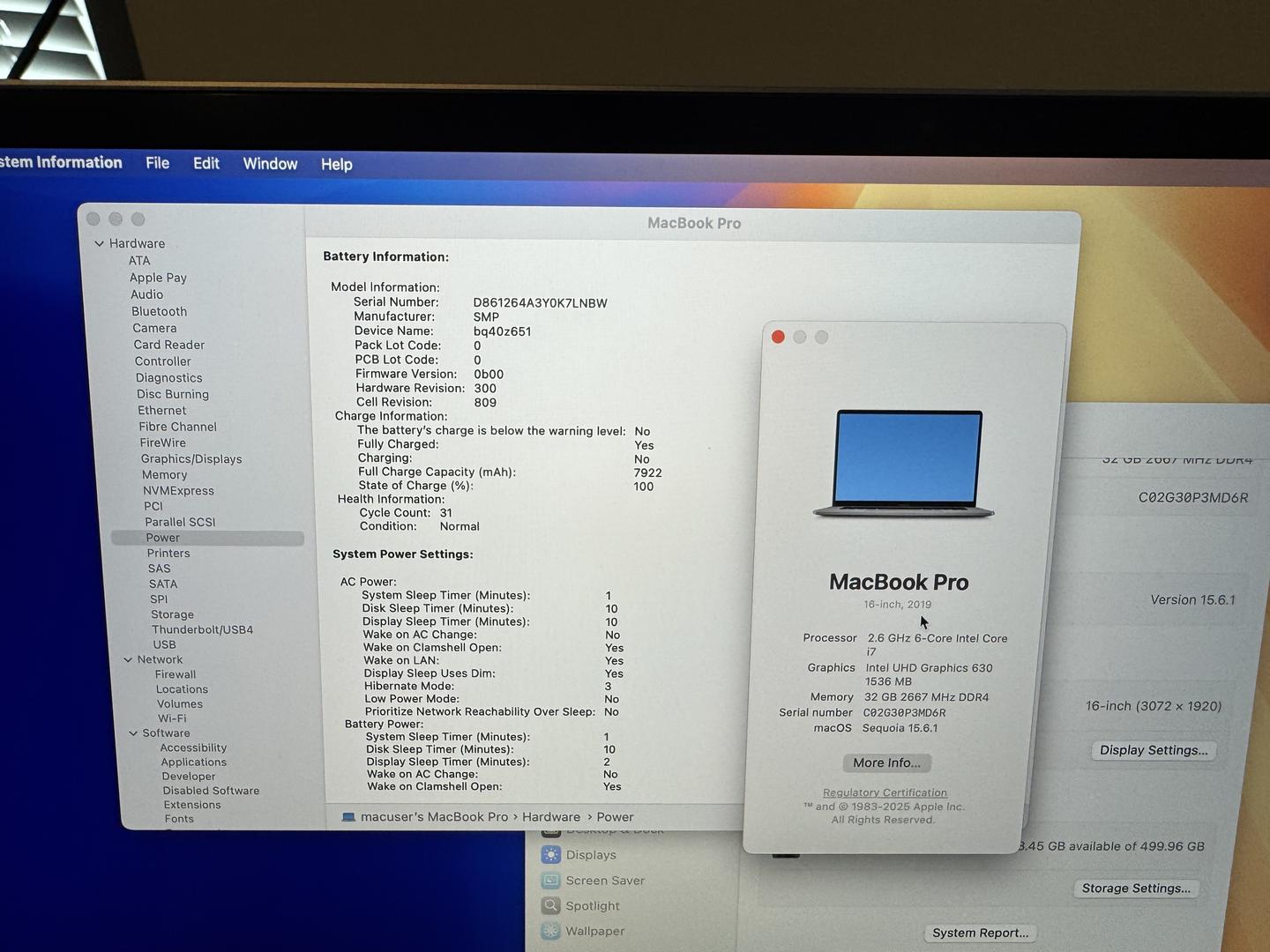Select Storage in the sidebar

[172, 614]
